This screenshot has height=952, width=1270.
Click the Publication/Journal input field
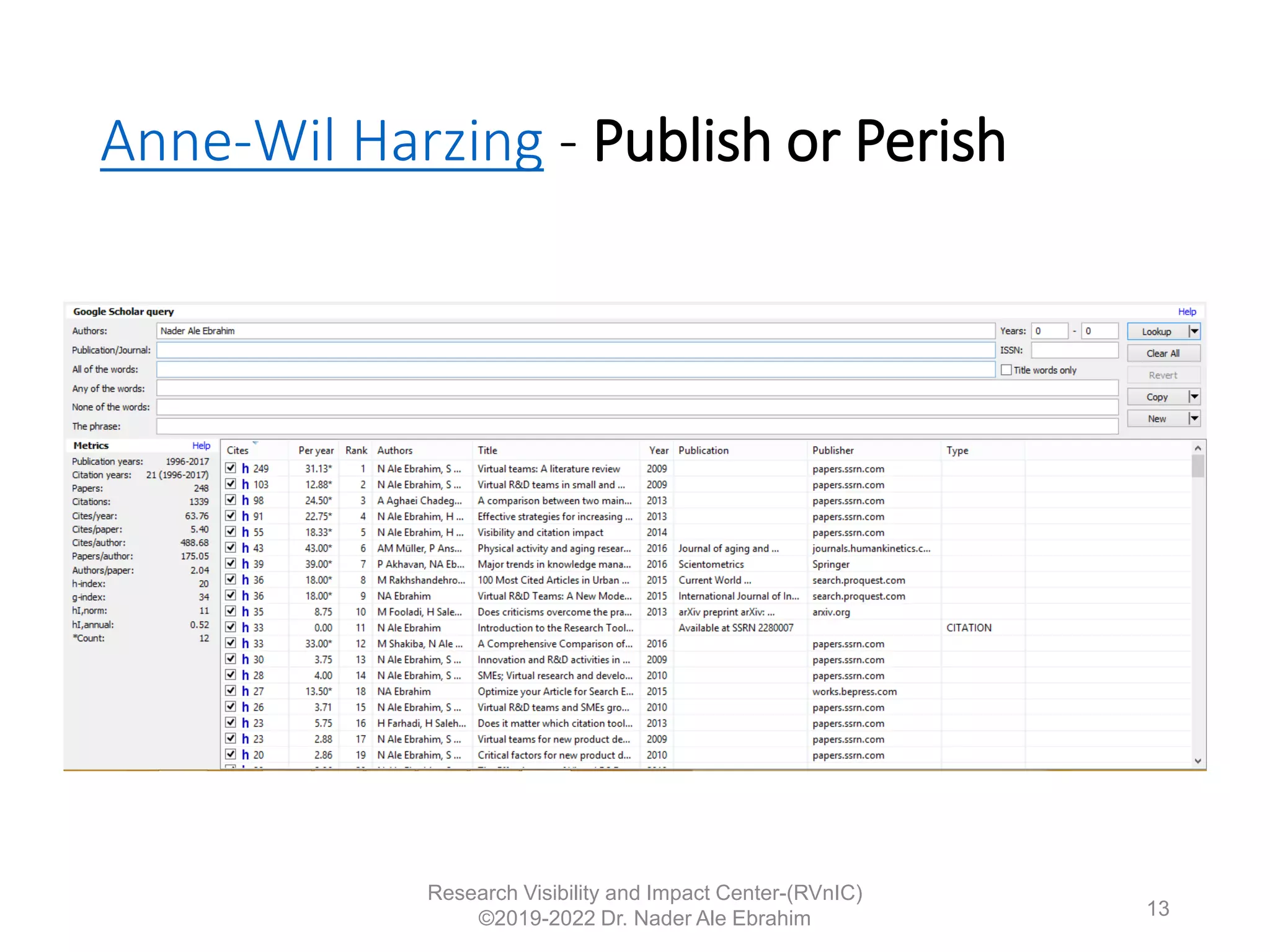[575, 350]
